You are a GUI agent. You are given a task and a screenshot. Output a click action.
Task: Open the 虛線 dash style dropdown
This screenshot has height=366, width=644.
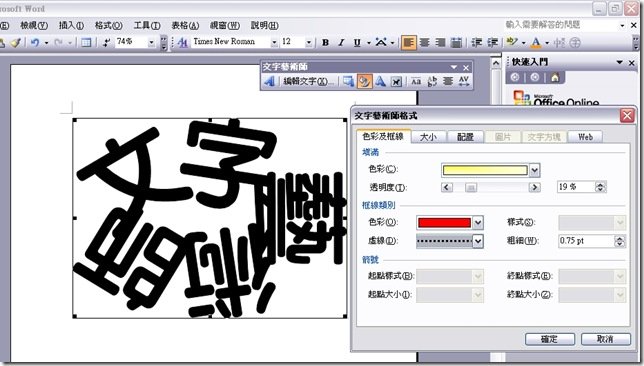pos(478,241)
